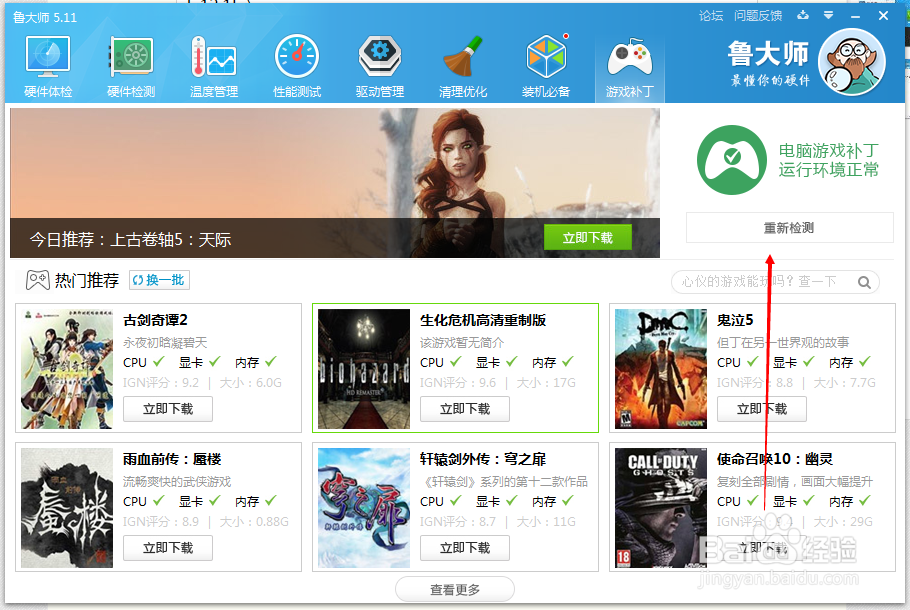Click the text 大小:29G on 使命召唤10
This screenshot has width=910, height=610.
pos(843,522)
